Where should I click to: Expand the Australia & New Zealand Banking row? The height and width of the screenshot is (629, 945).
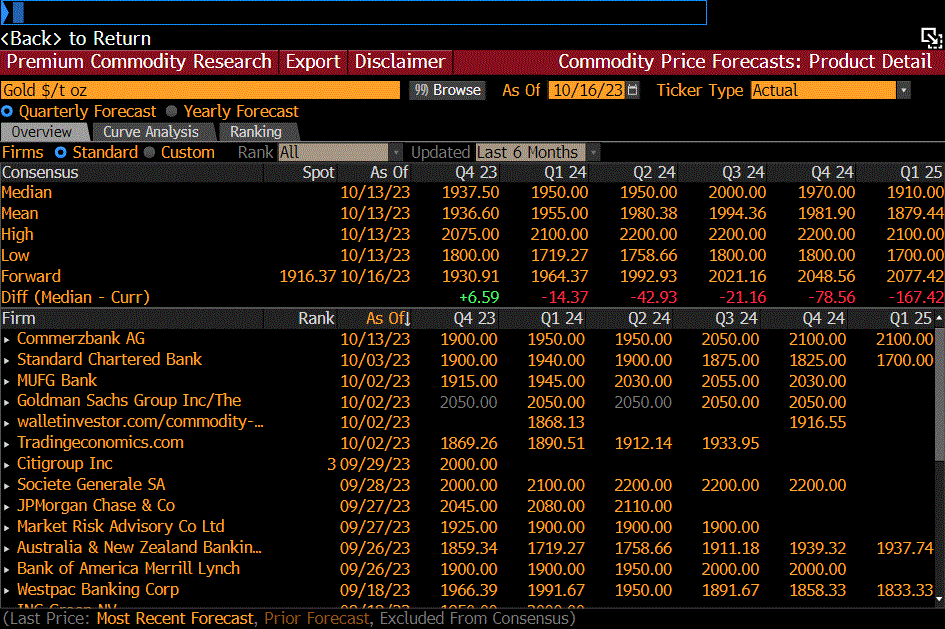[x=7, y=549]
